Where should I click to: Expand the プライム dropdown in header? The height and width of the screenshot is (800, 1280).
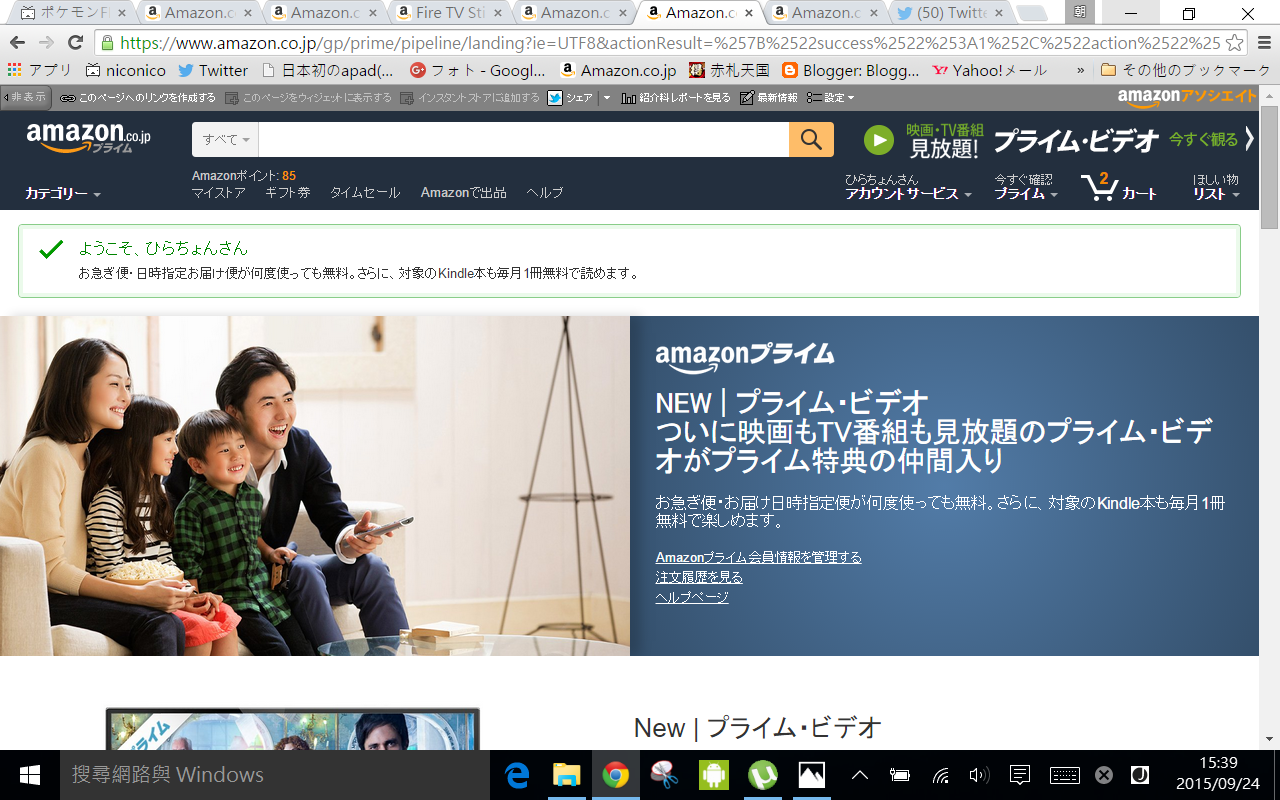pyautogui.click(x=1026, y=194)
